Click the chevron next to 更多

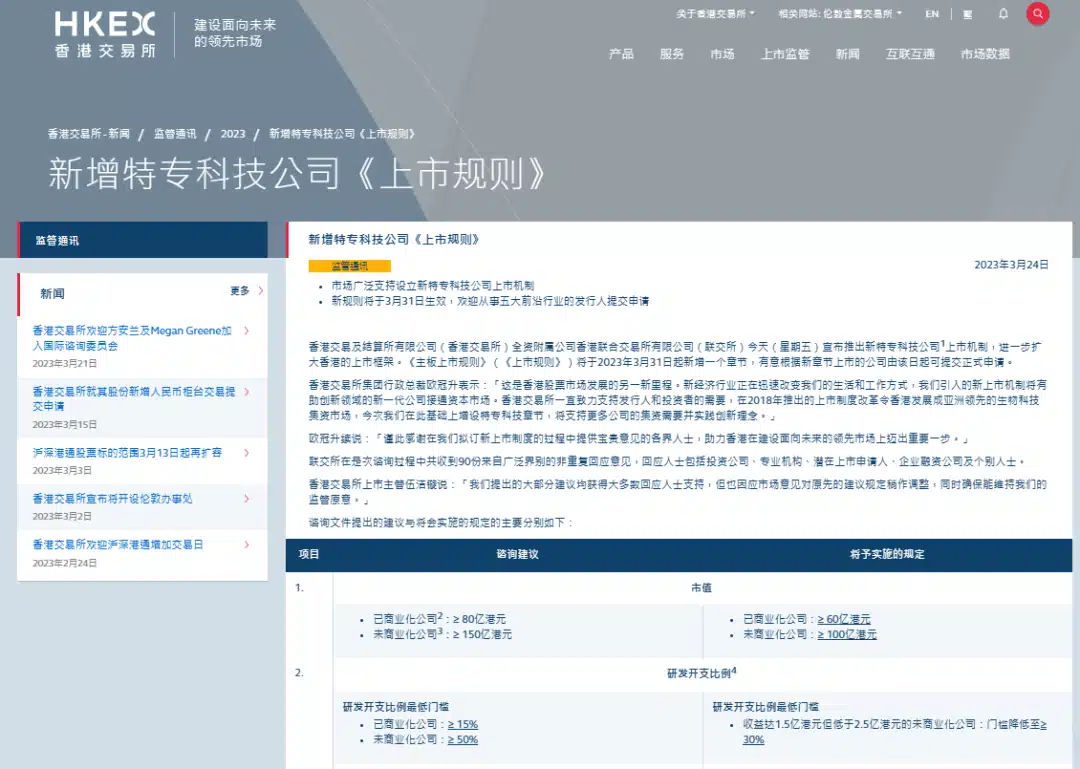click(x=261, y=291)
